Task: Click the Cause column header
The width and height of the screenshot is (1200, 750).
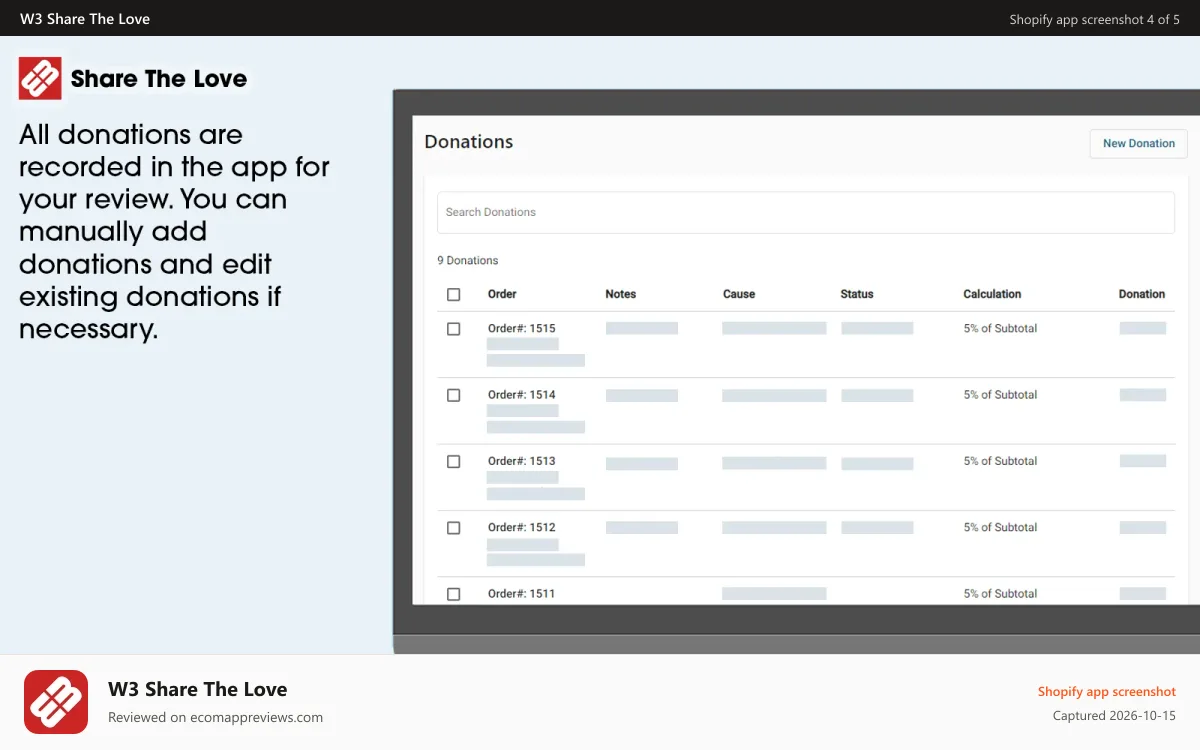Action: (739, 294)
